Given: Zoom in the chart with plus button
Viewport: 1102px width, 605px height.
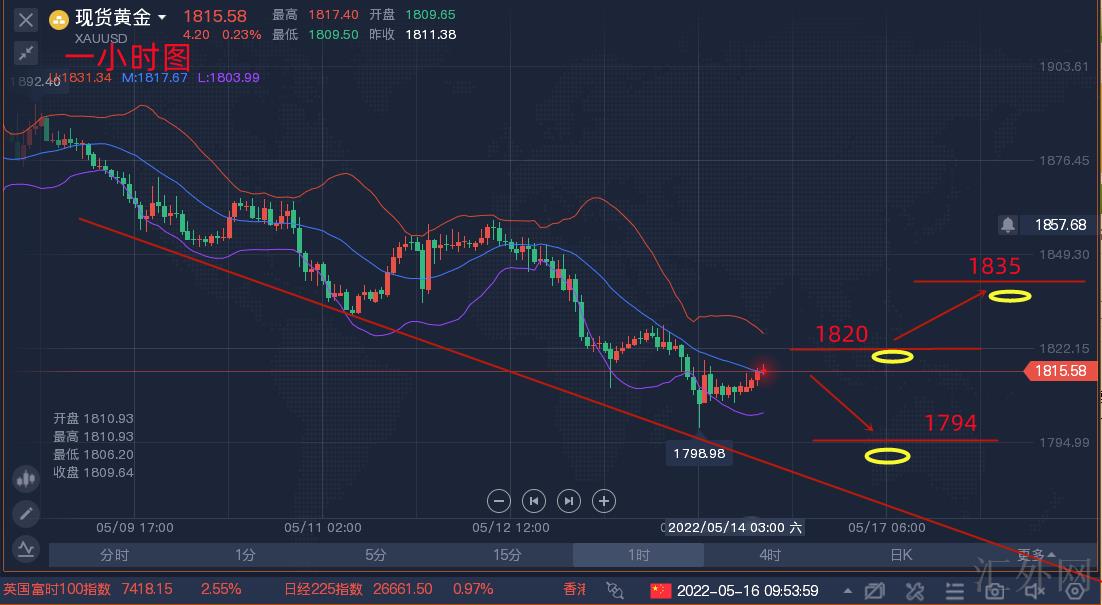Looking at the screenshot, I should 603,501.
